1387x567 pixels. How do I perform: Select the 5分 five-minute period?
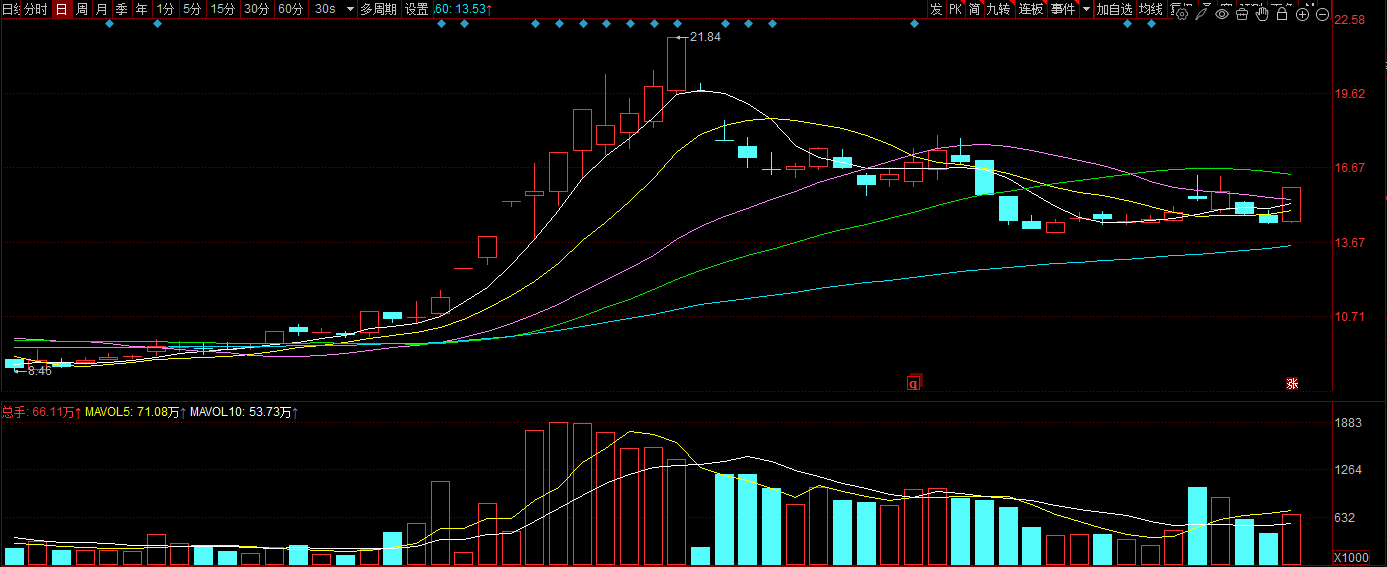click(x=191, y=9)
